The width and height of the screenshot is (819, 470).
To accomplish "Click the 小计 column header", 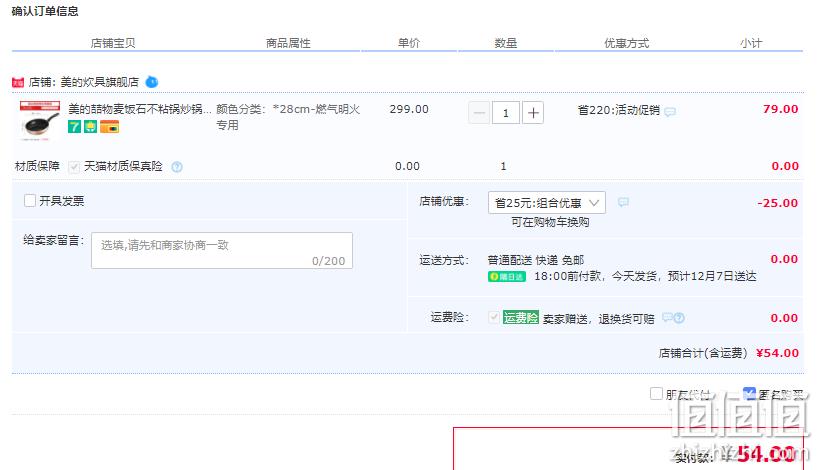I will click(751, 43).
